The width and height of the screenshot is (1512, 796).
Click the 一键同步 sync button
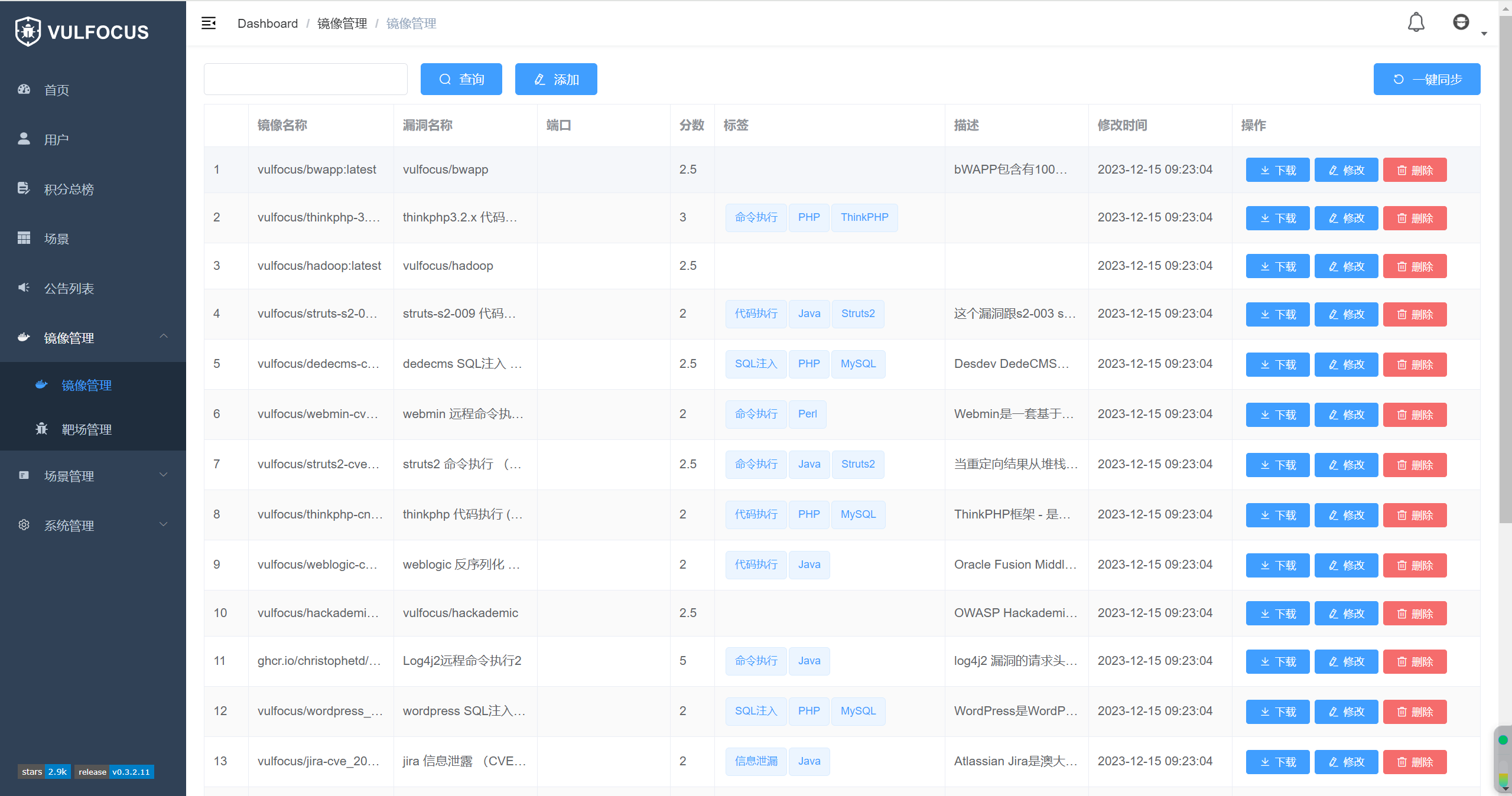tap(1426, 79)
